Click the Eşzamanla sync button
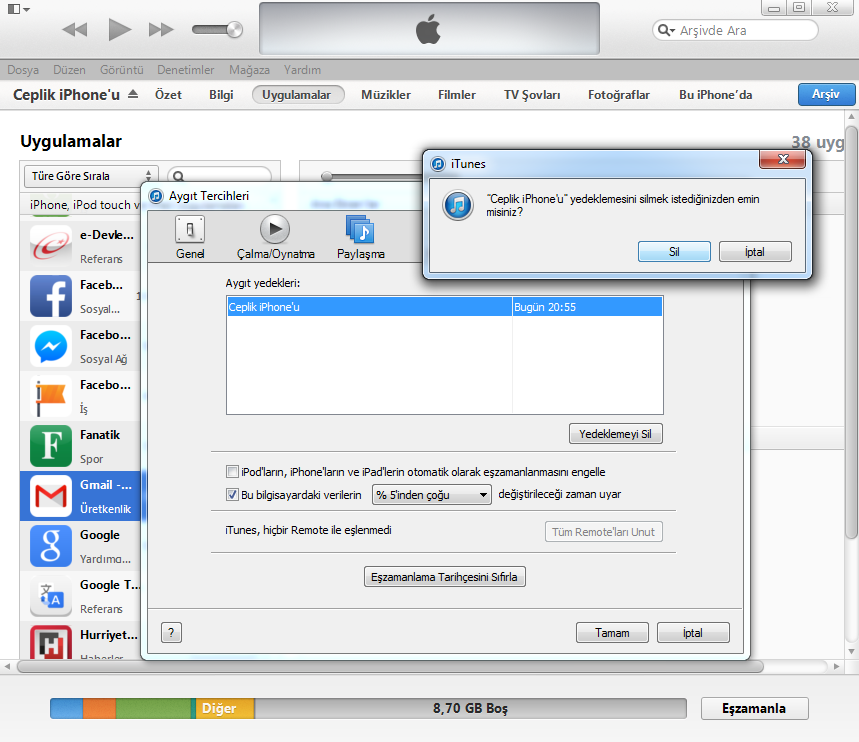Viewport: 859px width, 742px height. point(754,708)
